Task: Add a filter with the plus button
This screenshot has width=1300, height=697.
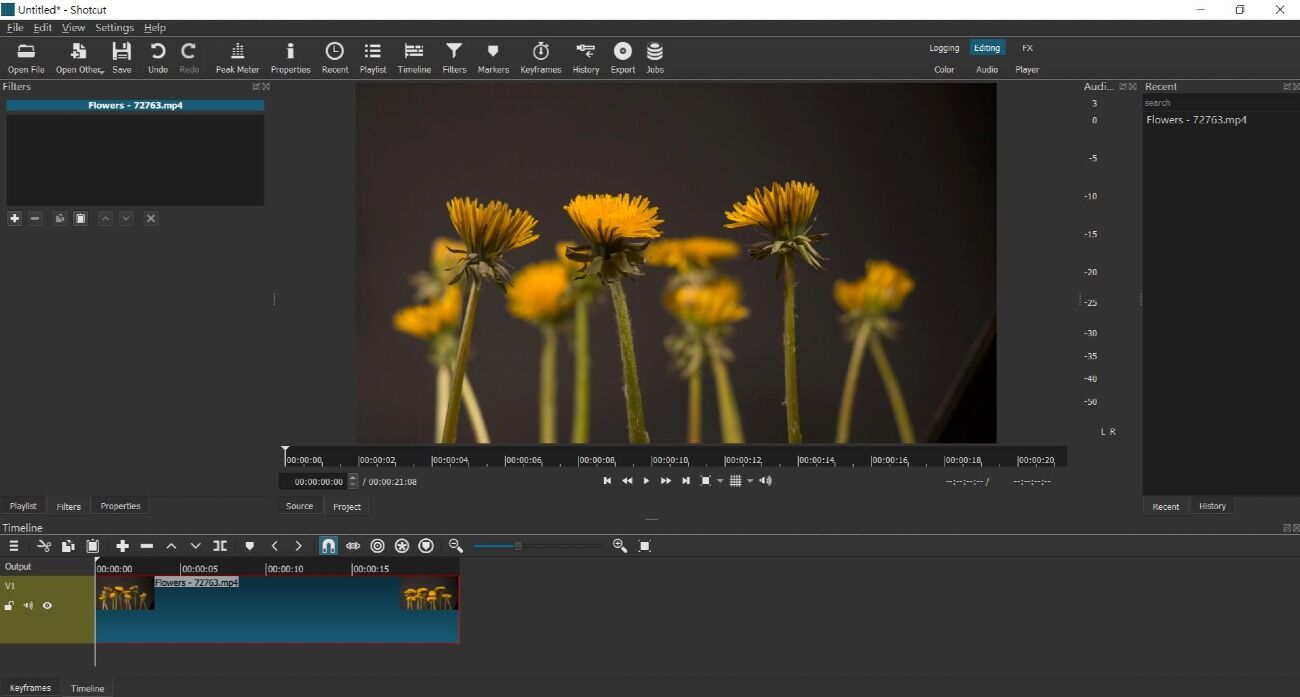Action: [14, 218]
